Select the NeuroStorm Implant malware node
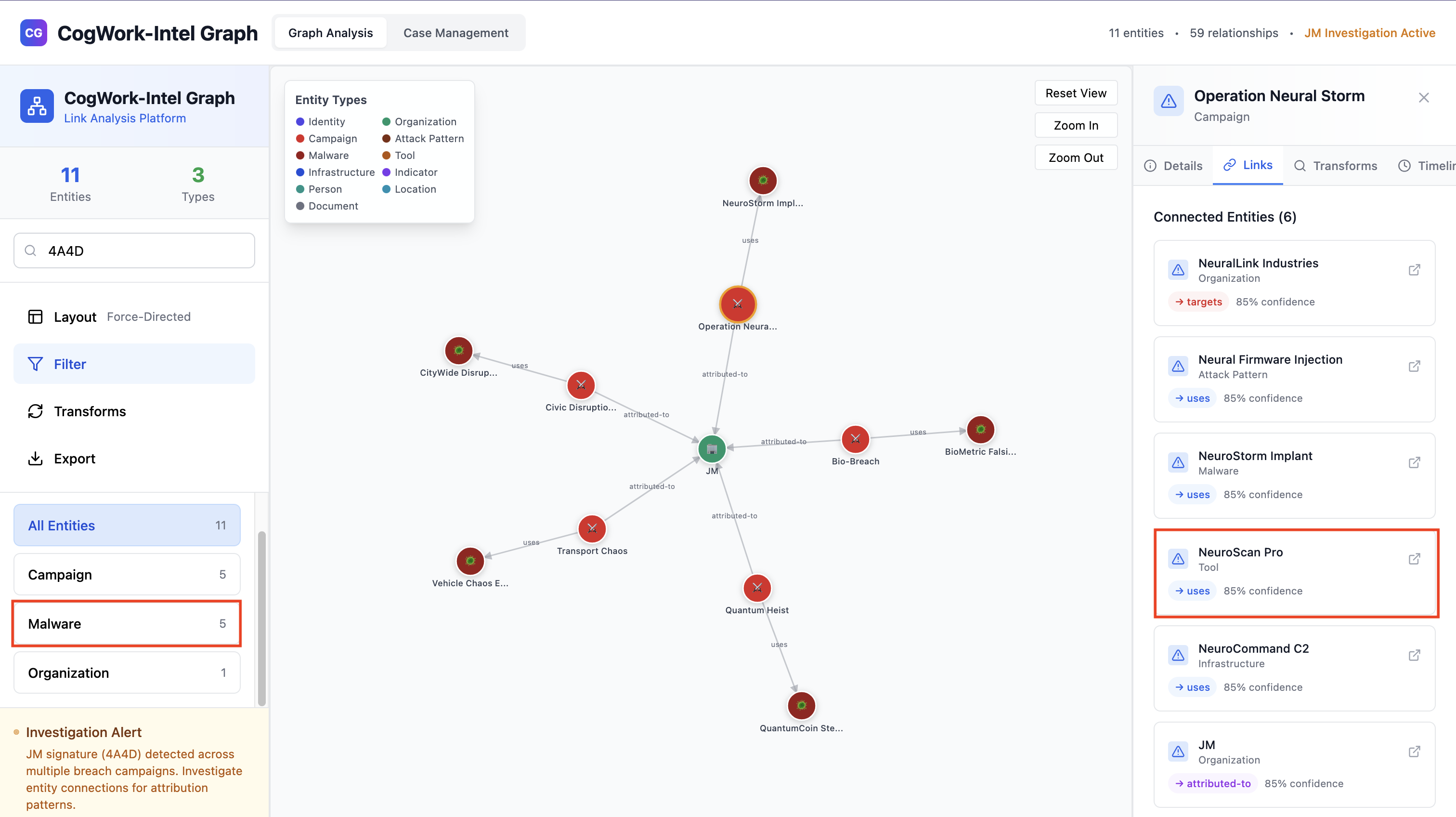The height and width of the screenshot is (817, 1456). [763, 180]
